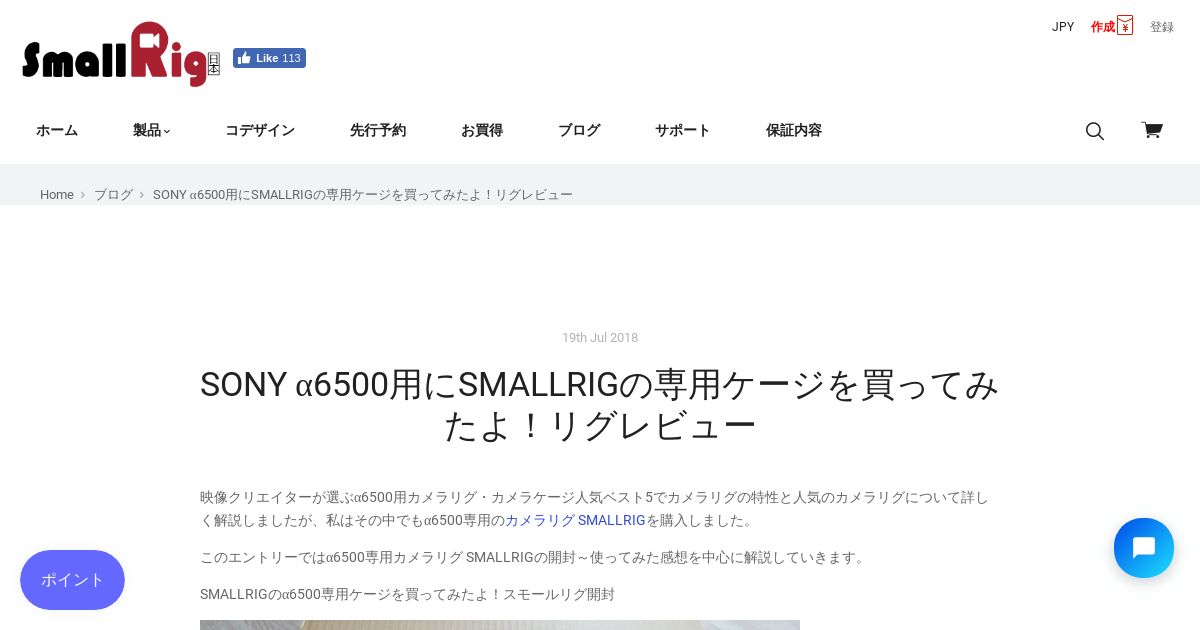This screenshot has height=630, width=1200.
Task: Open the サポート menu item
Action: (x=683, y=130)
